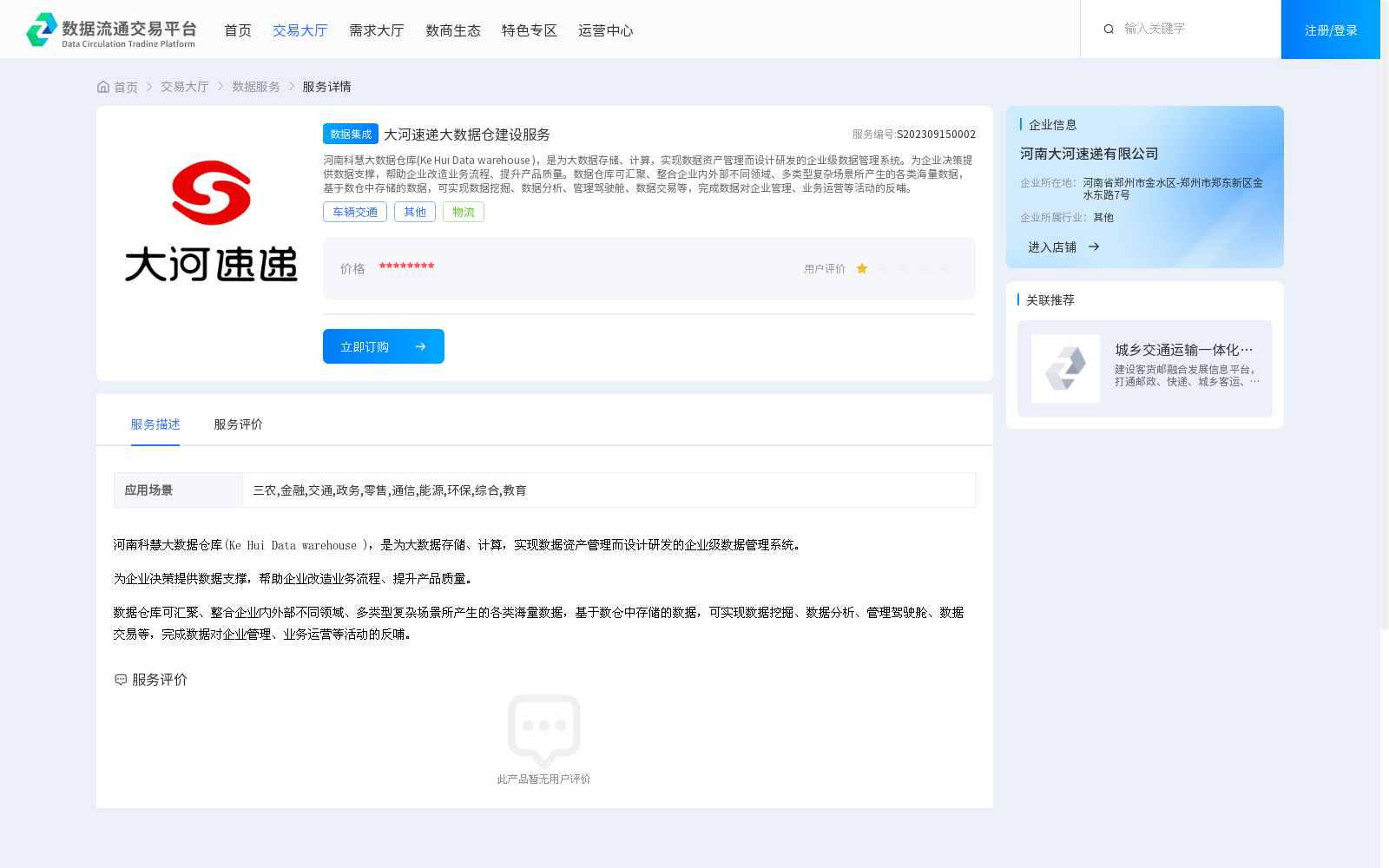Click the 立即订购 button
Viewport: 1389px width, 868px height.
[x=384, y=346]
